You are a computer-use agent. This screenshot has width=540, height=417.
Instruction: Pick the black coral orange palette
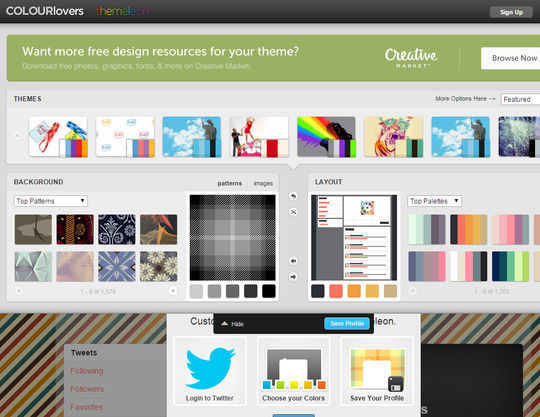point(469,229)
